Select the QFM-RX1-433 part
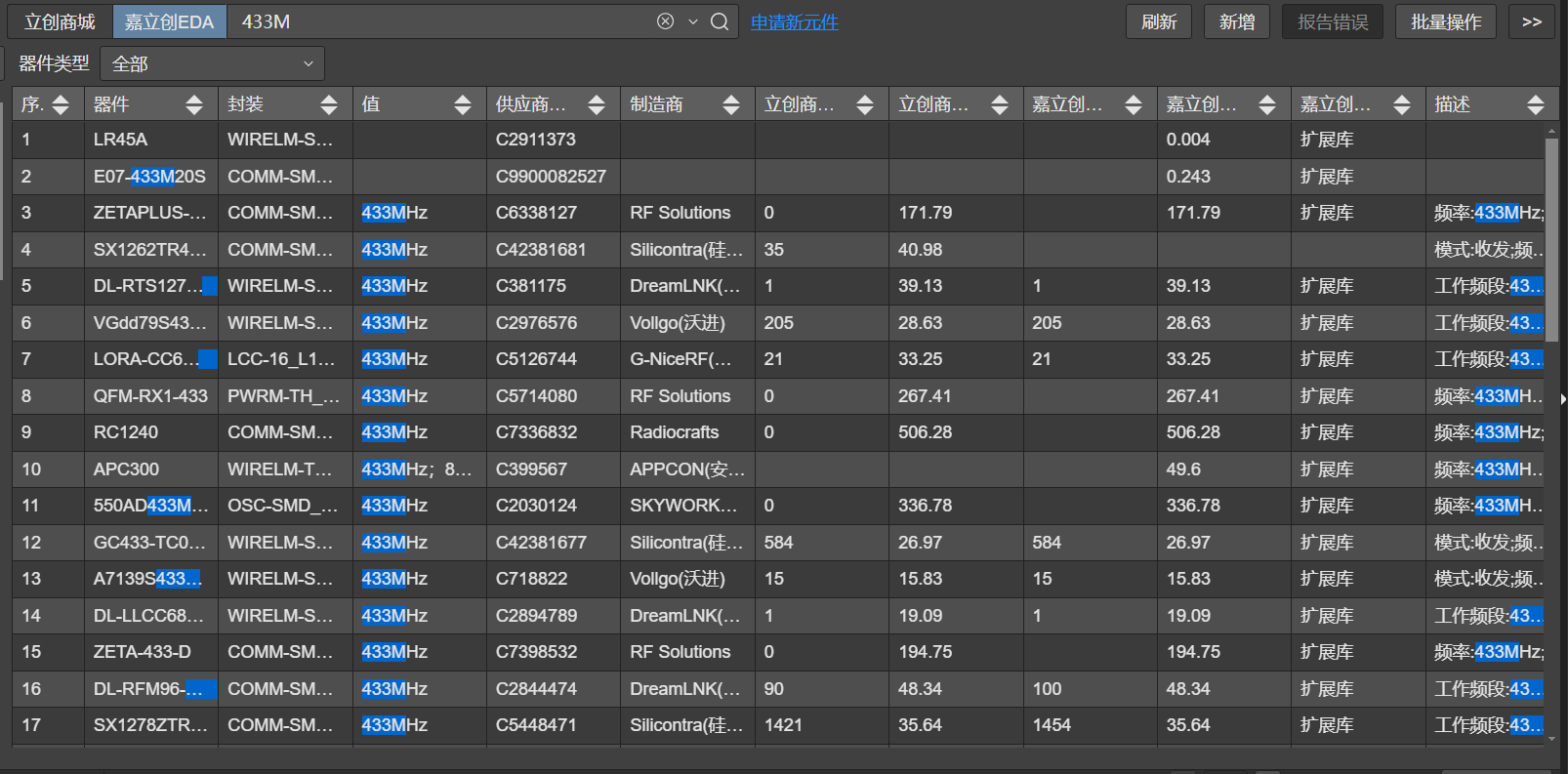The image size is (1568, 774). click(x=150, y=396)
